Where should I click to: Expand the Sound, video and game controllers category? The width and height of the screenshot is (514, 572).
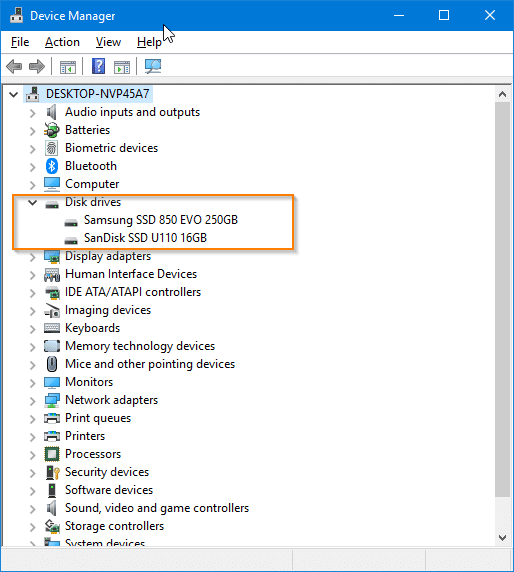(x=32, y=509)
